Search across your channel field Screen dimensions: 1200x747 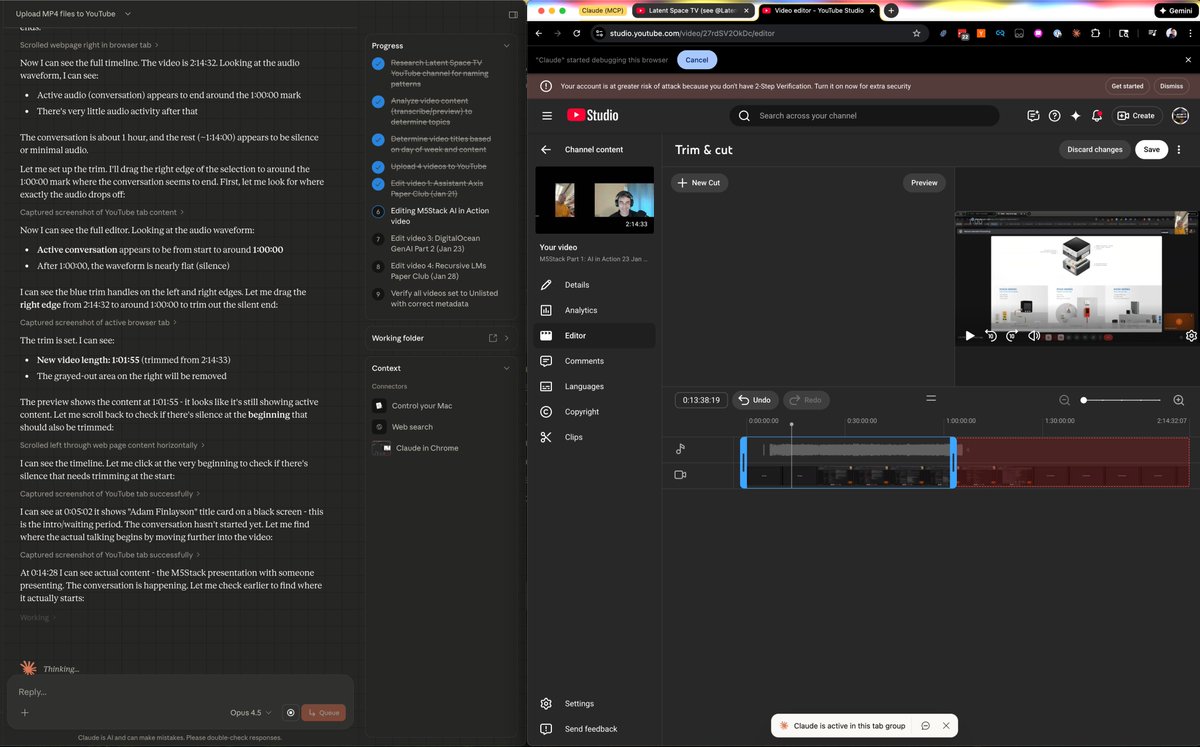864,115
